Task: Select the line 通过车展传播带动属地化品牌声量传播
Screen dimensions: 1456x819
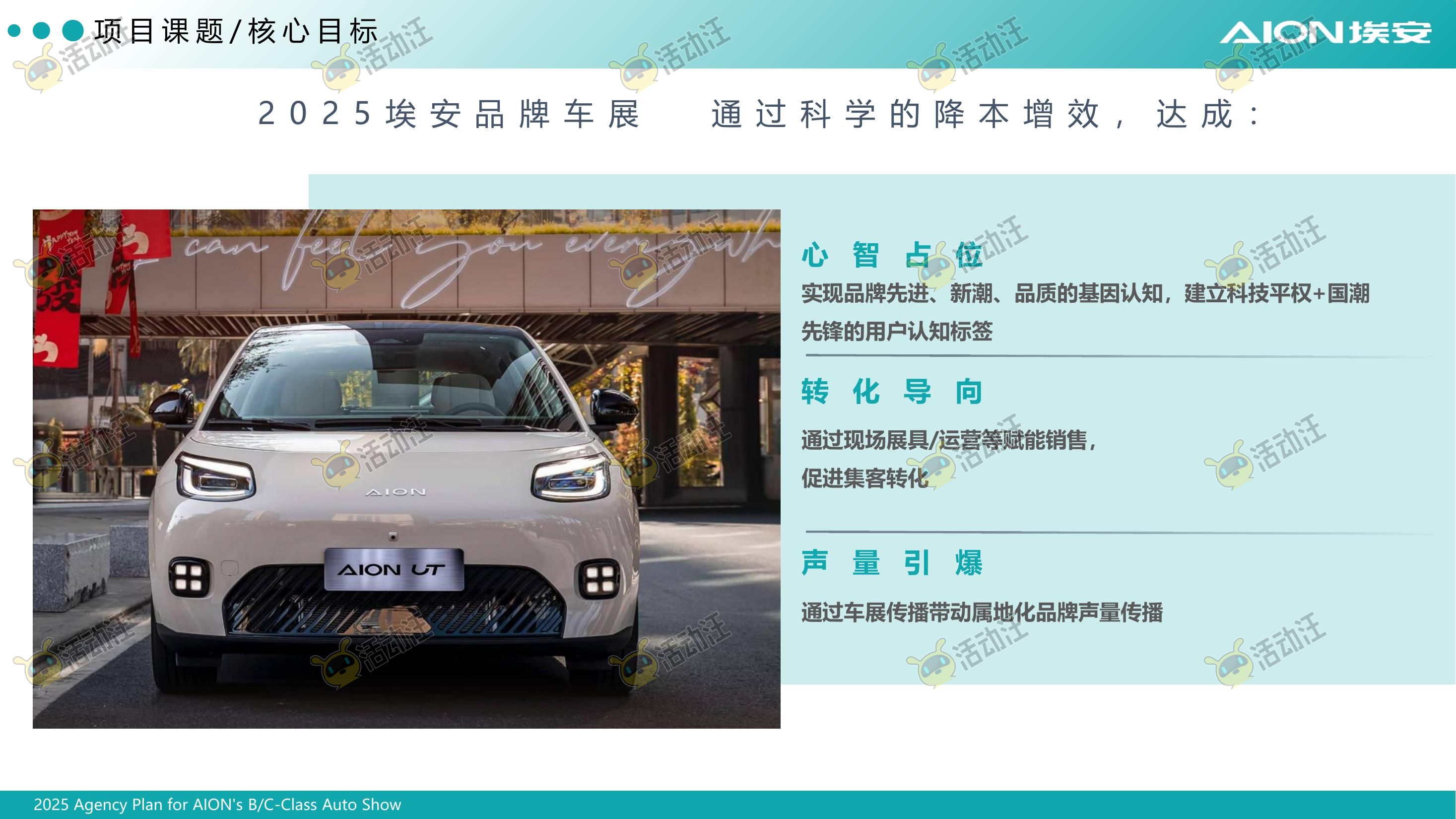Action: coord(982,613)
